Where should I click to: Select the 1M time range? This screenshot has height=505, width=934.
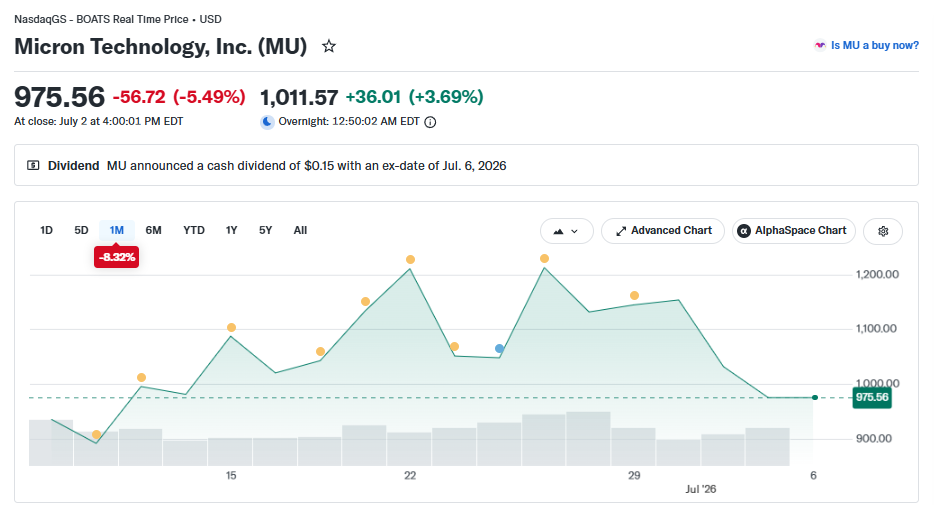pyautogui.click(x=117, y=230)
